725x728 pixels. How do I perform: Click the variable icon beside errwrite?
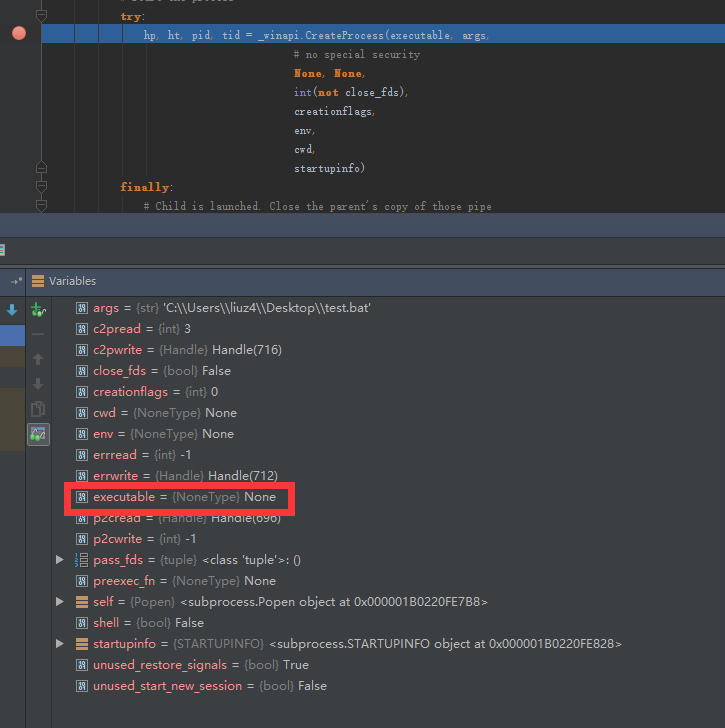pos(82,475)
